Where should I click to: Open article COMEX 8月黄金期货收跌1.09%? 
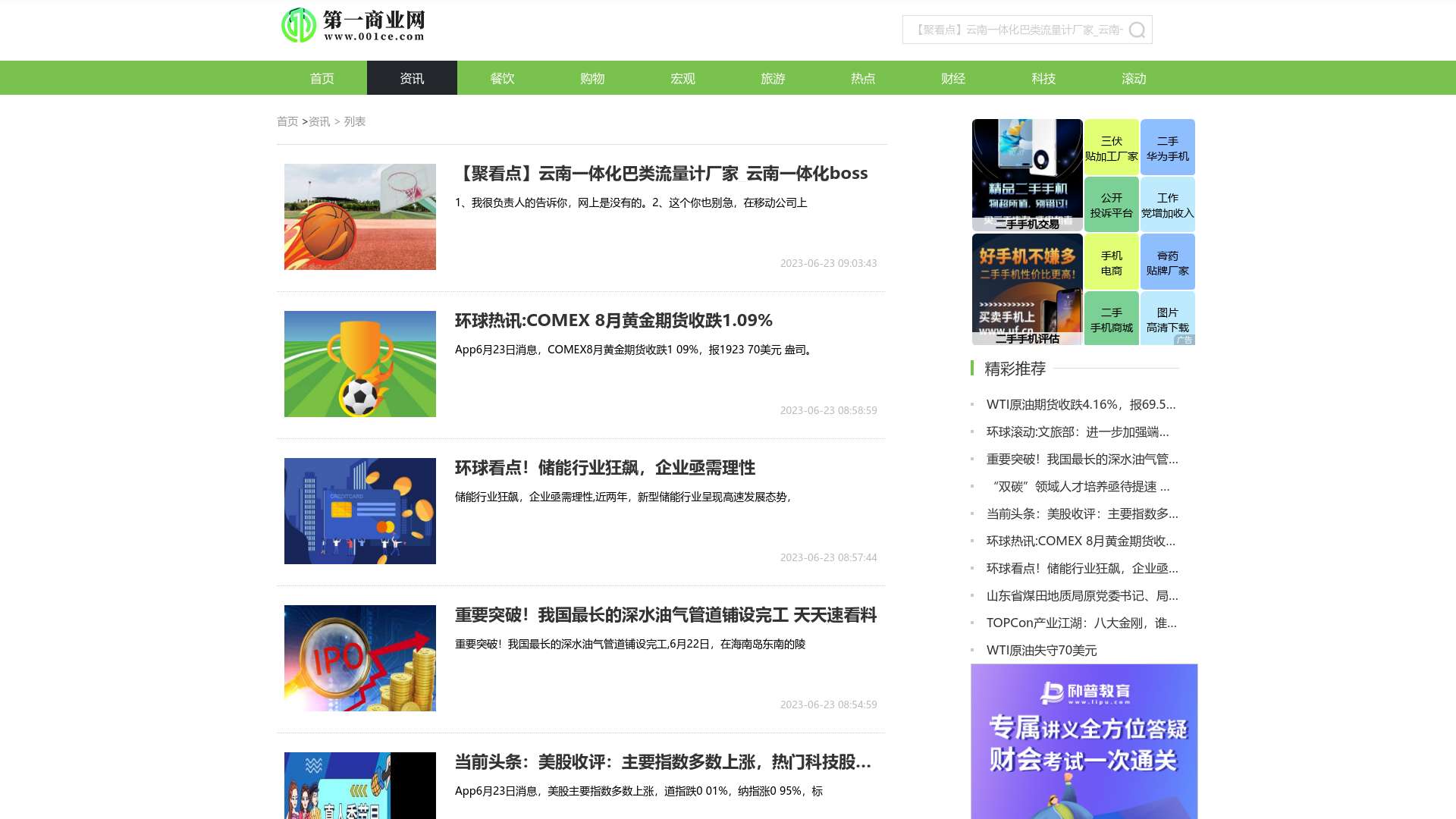613,320
